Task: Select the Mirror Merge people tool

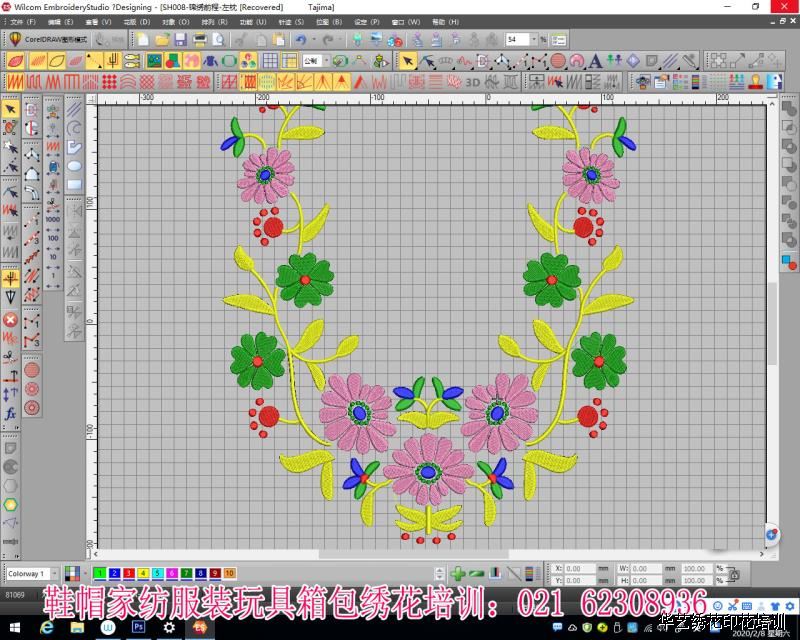Action: pyautogui.click(x=614, y=61)
